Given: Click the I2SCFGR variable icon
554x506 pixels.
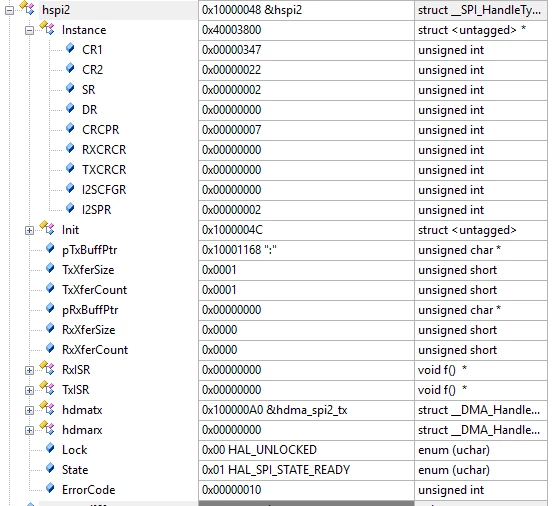Looking at the screenshot, I should click(70, 188).
